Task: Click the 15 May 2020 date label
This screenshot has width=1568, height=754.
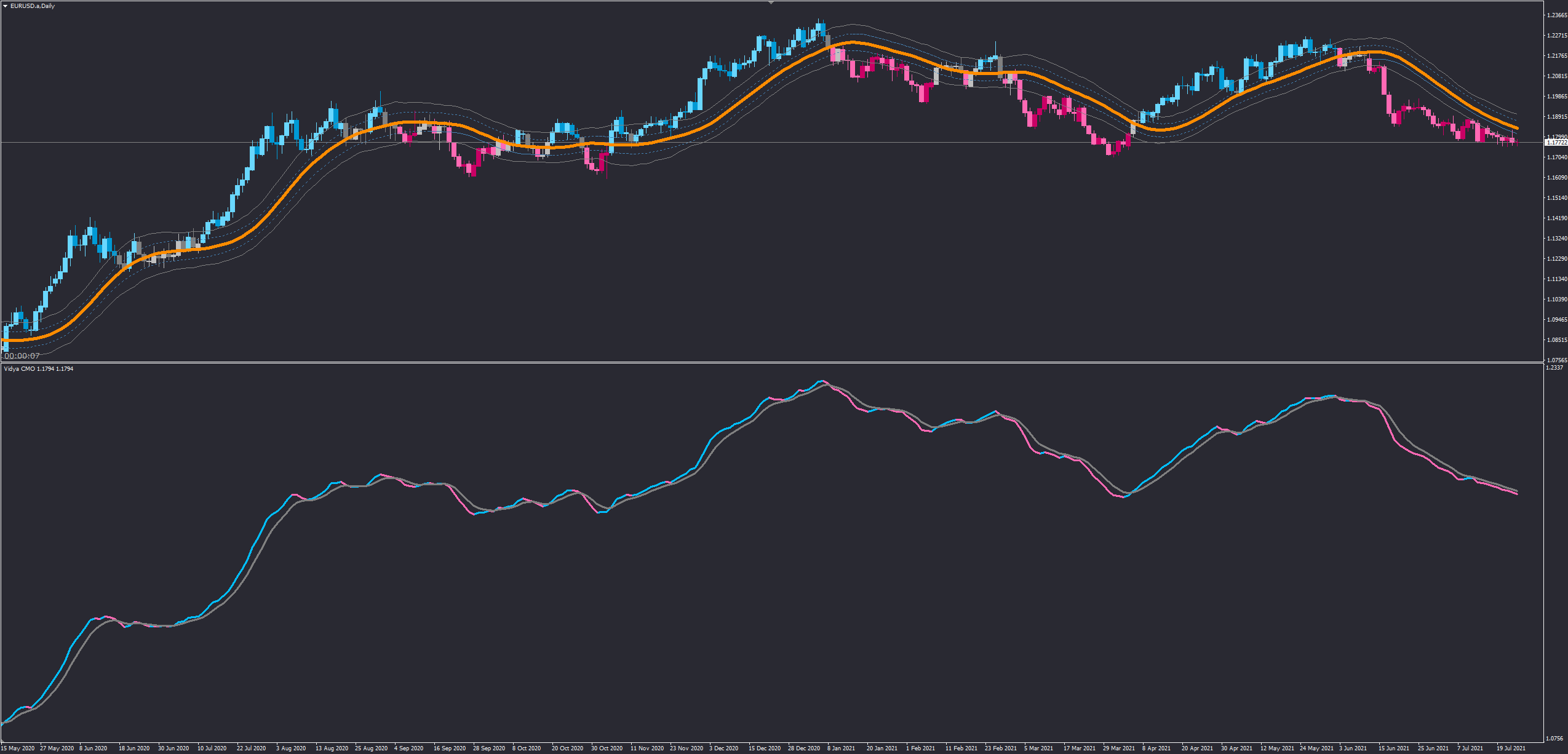Action: [18, 748]
